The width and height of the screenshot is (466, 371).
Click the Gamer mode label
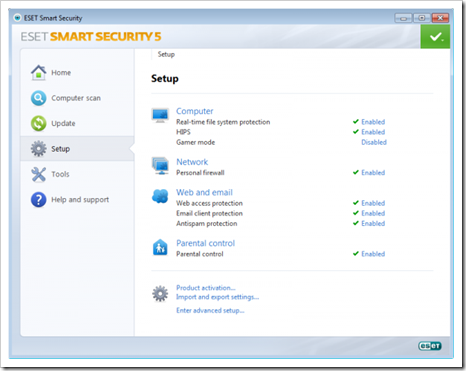click(x=195, y=142)
